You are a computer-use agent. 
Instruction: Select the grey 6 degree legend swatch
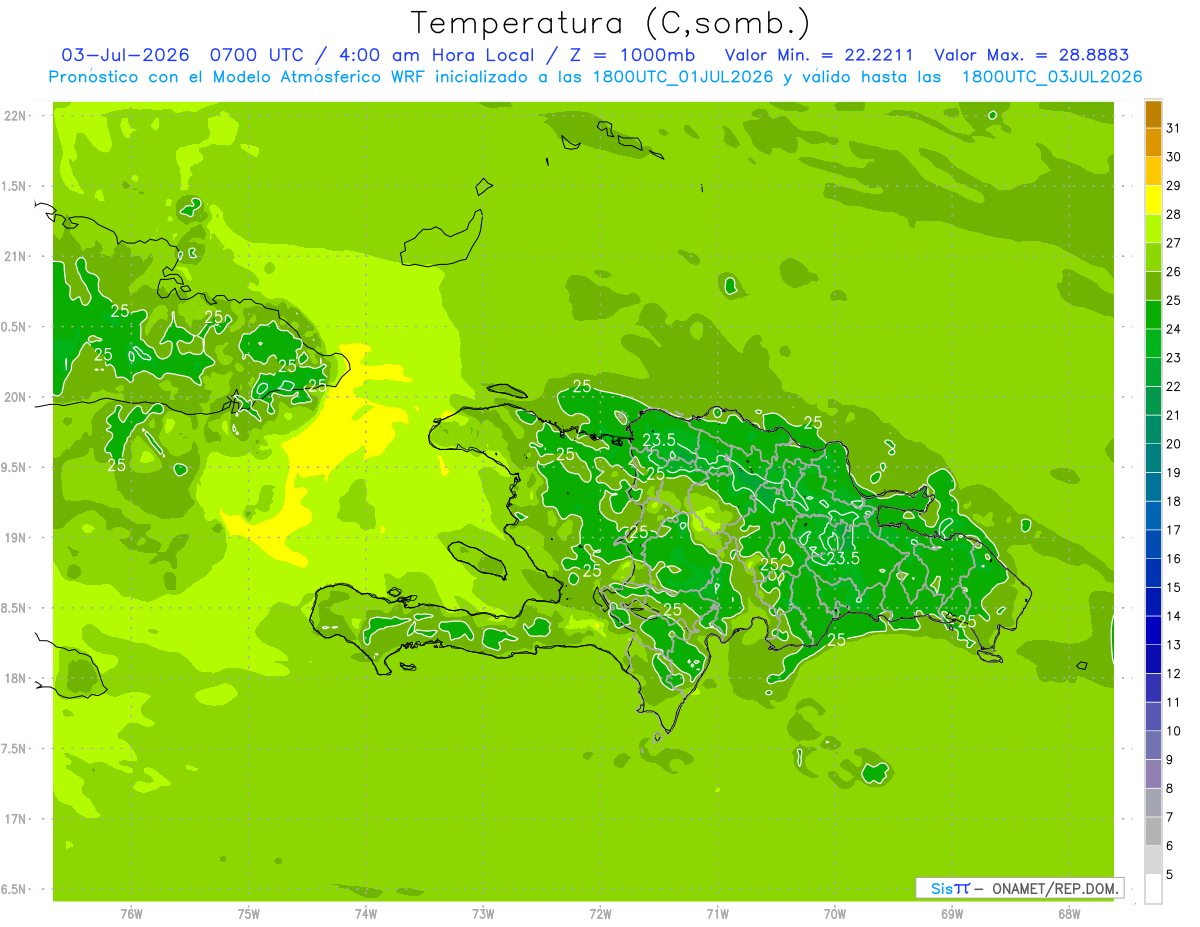tap(1153, 832)
